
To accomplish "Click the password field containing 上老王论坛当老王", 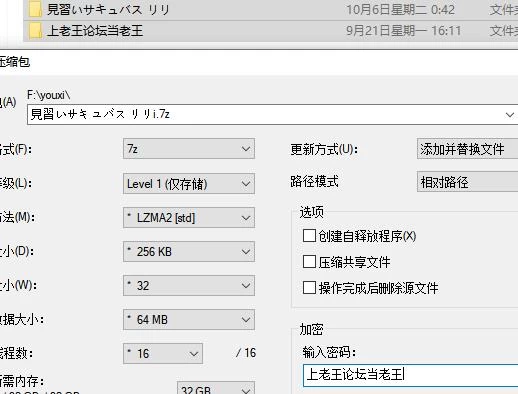I will point(411,375).
